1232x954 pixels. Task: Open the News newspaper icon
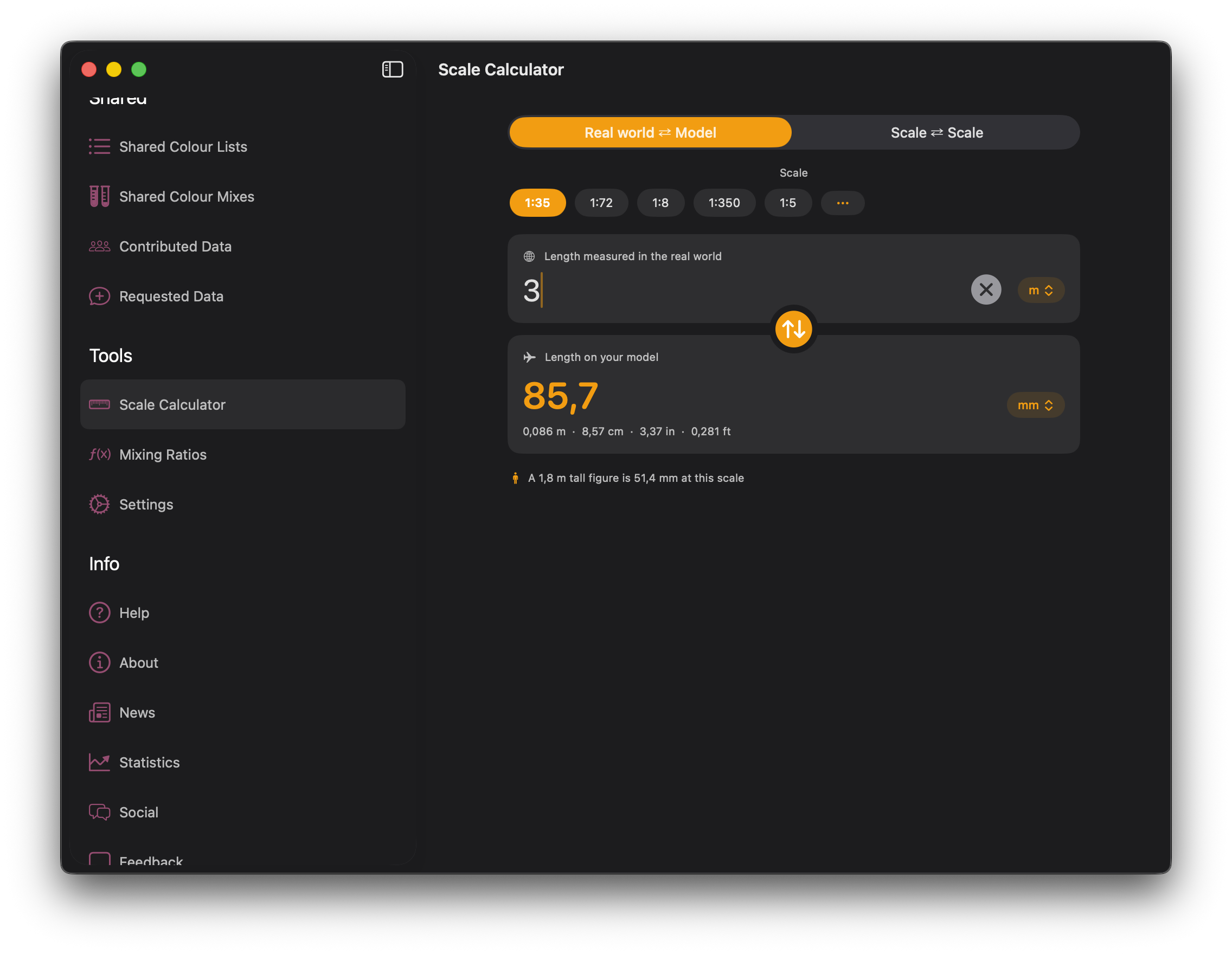[99, 712]
